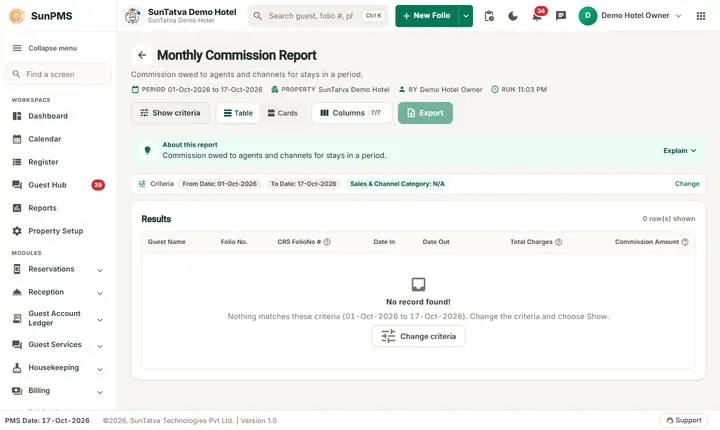Screen dimensions: 720x430
Task: Expand the Billing module
Action: (x=58, y=390)
